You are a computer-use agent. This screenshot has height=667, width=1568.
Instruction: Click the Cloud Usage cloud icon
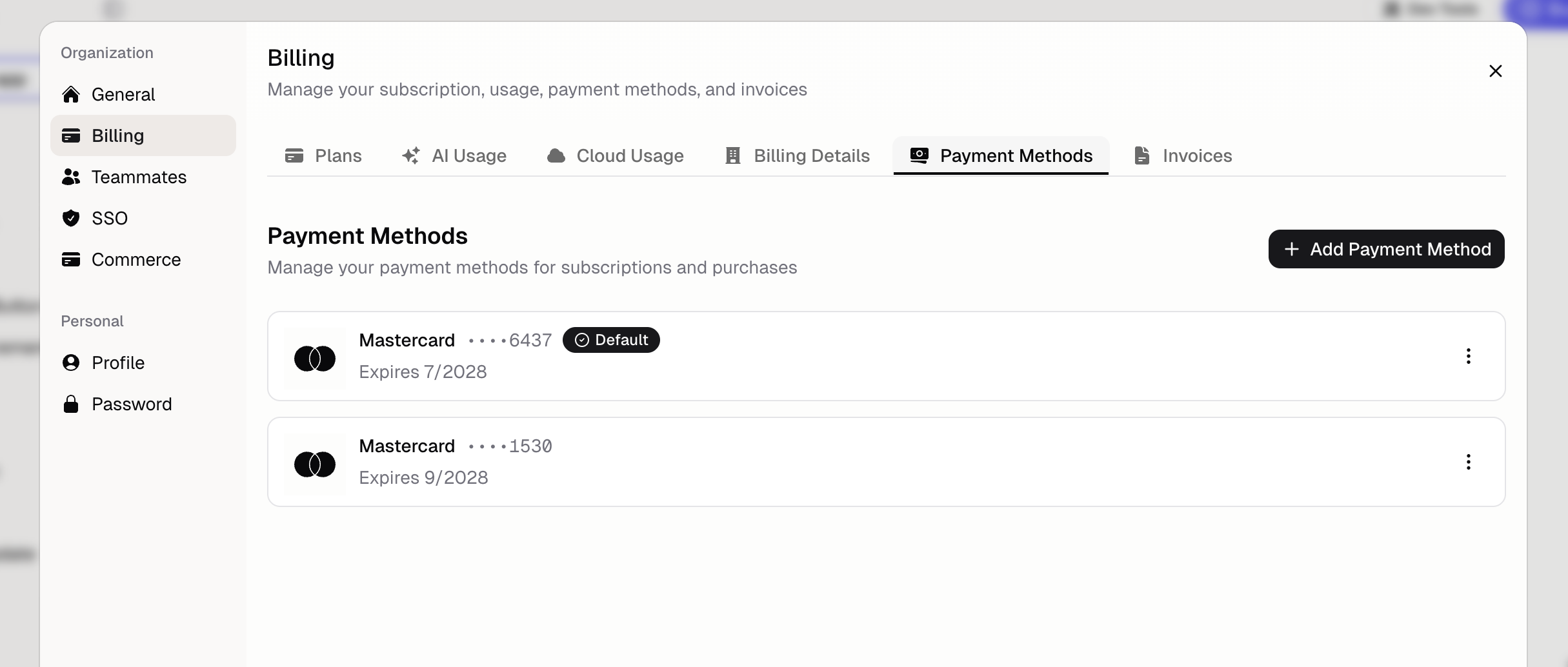pos(556,155)
